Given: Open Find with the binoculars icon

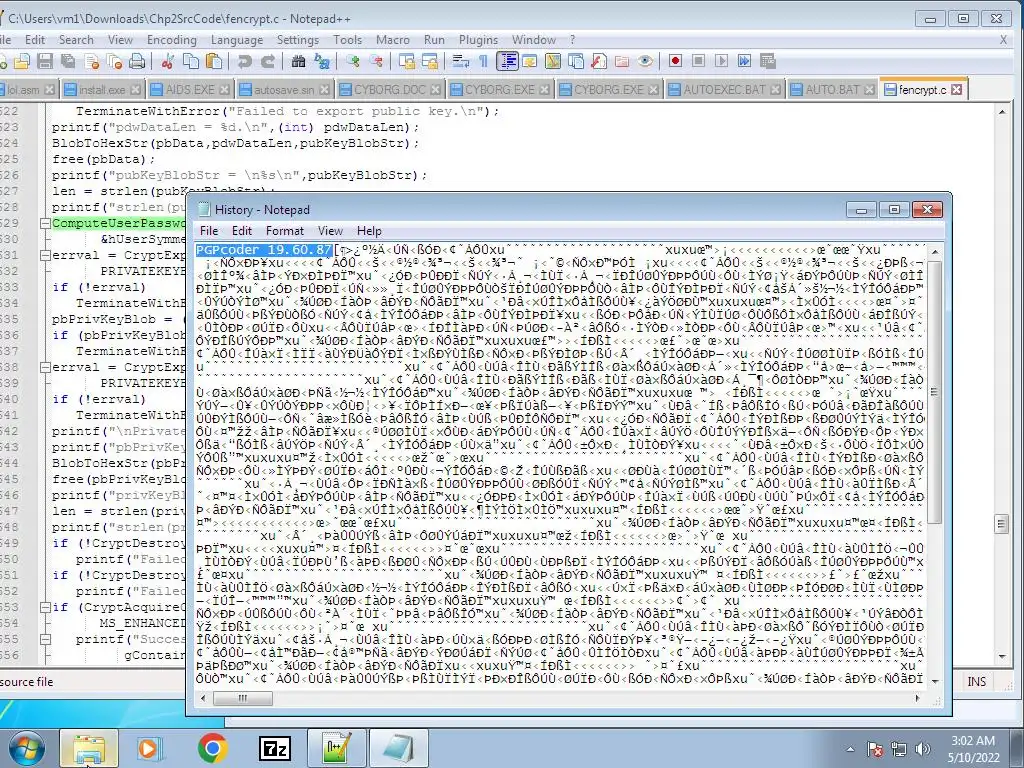Looking at the screenshot, I should click(x=298, y=61).
